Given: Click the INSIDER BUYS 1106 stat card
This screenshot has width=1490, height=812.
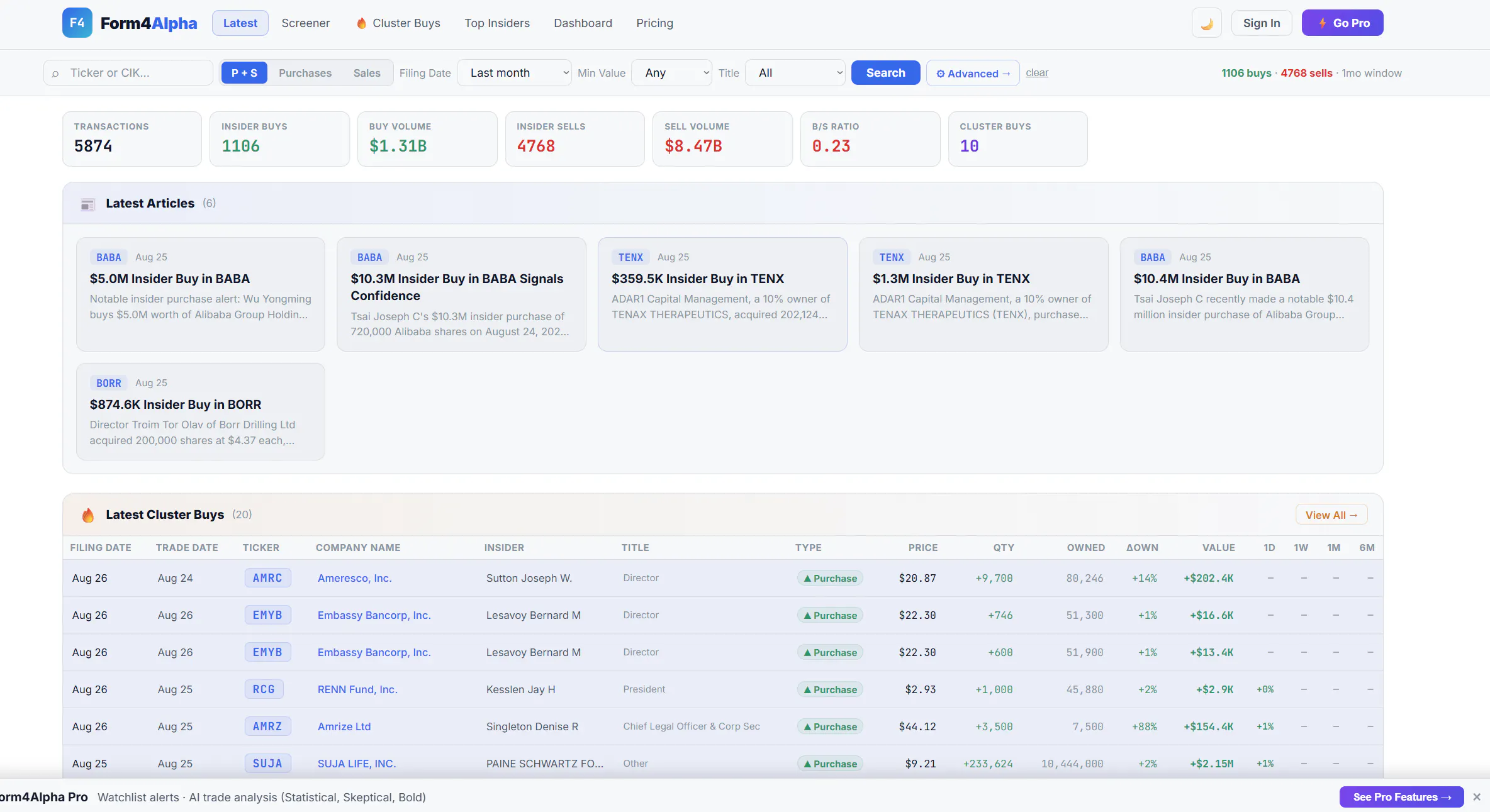Looking at the screenshot, I should (279, 139).
